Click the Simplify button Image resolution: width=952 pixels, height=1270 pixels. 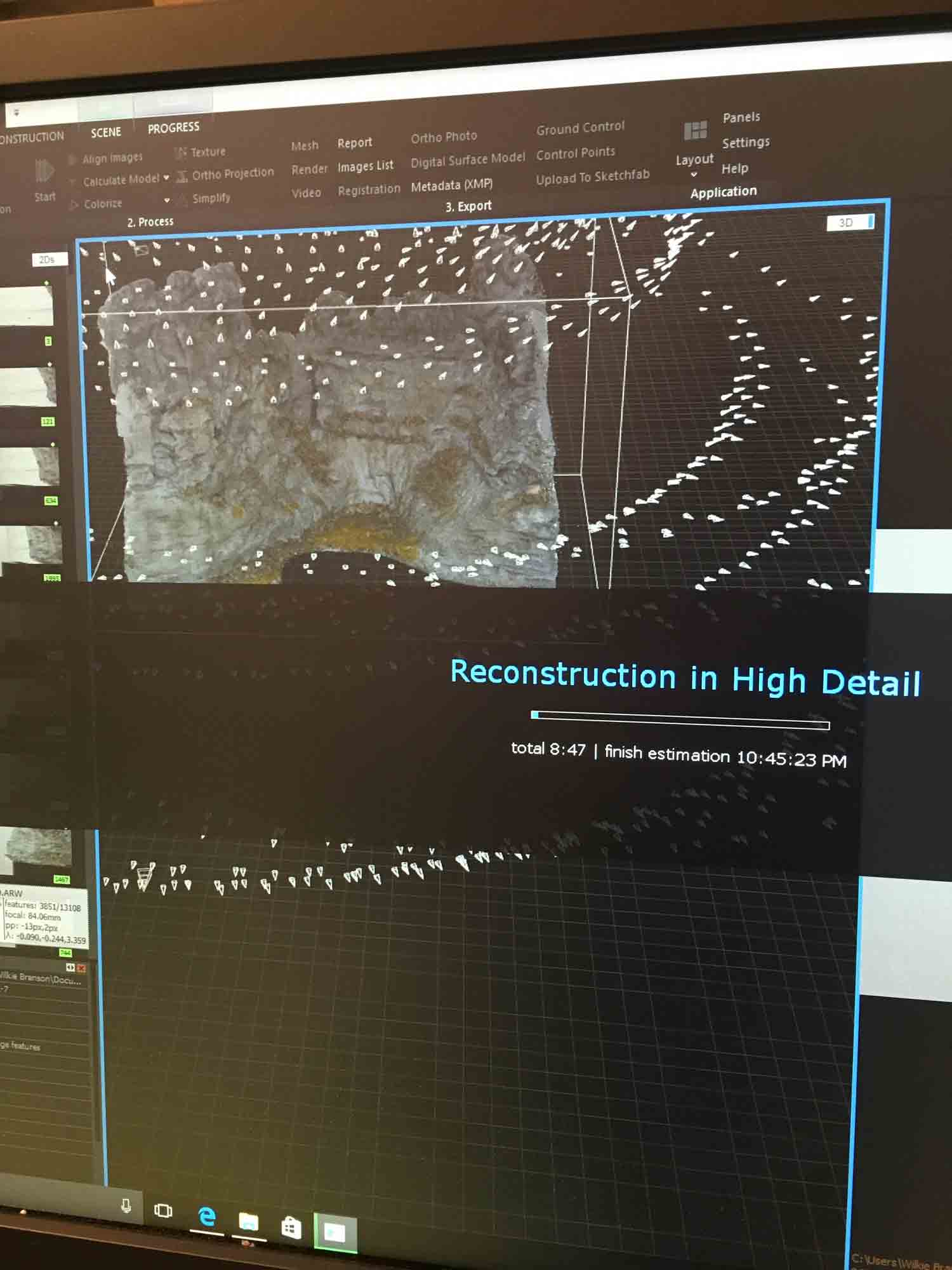coord(211,198)
